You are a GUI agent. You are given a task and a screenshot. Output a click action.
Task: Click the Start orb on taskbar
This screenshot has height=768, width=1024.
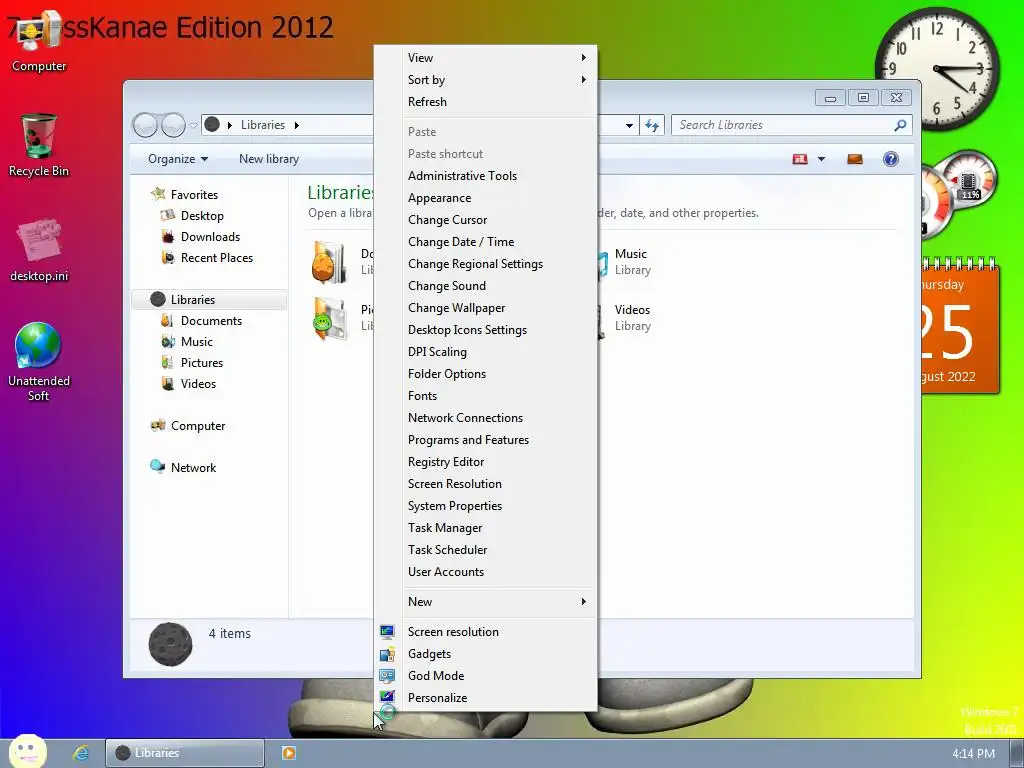click(27, 751)
